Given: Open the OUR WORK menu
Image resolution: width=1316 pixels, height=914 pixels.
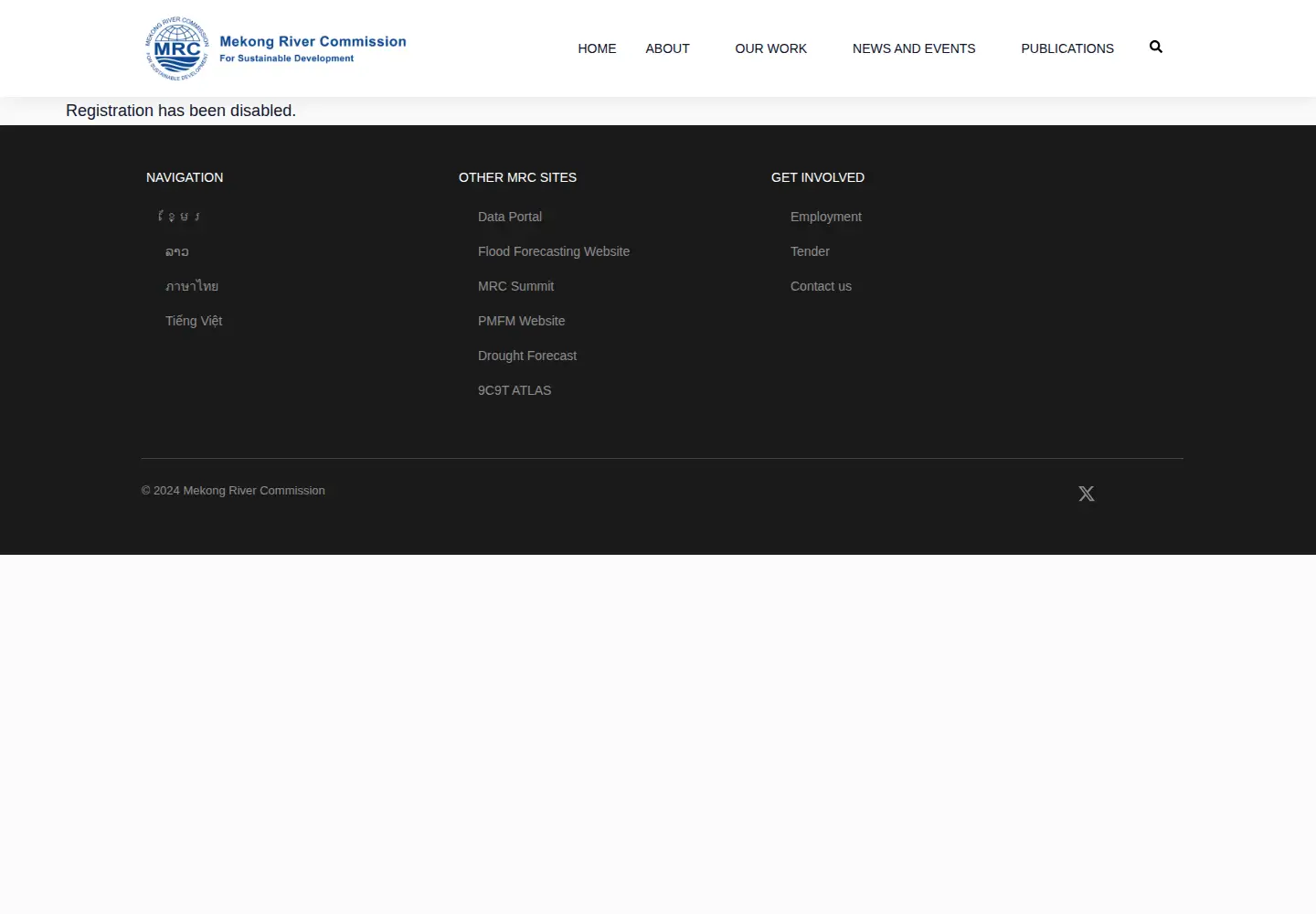Looking at the screenshot, I should pos(770,48).
